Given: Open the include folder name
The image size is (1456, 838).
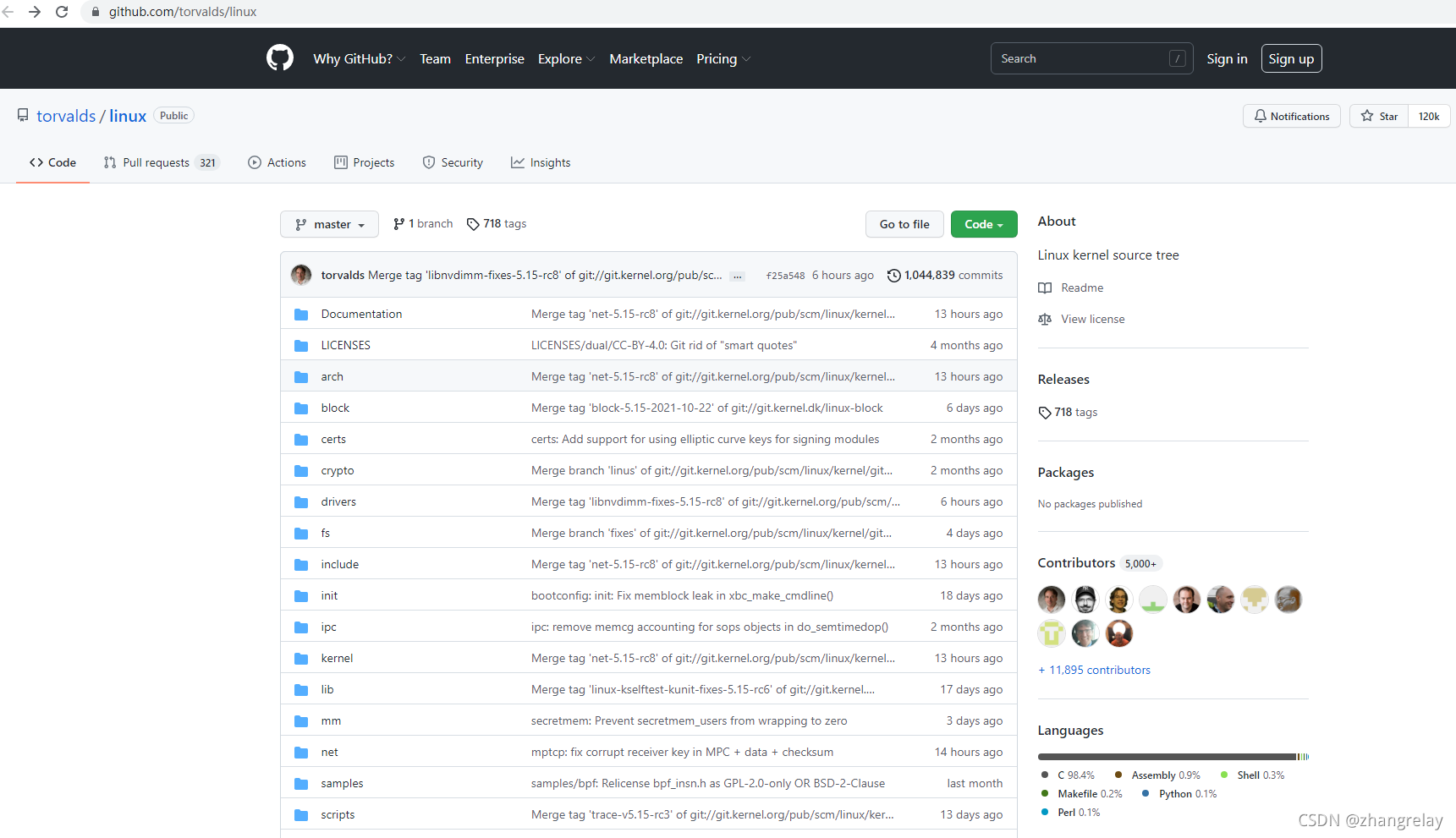Looking at the screenshot, I should tap(340, 565).
